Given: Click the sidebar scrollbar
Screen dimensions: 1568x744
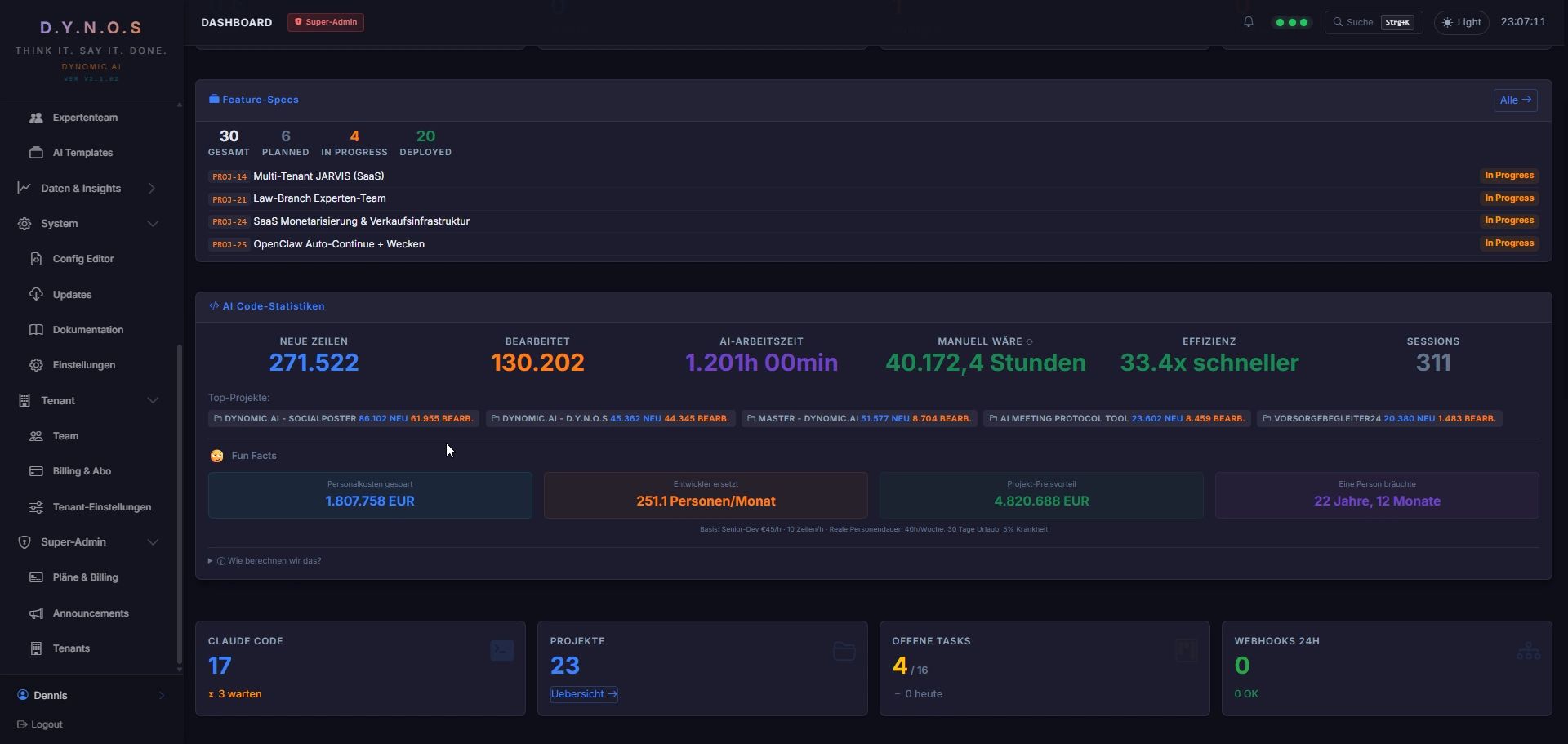Looking at the screenshot, I should [180, 505].
